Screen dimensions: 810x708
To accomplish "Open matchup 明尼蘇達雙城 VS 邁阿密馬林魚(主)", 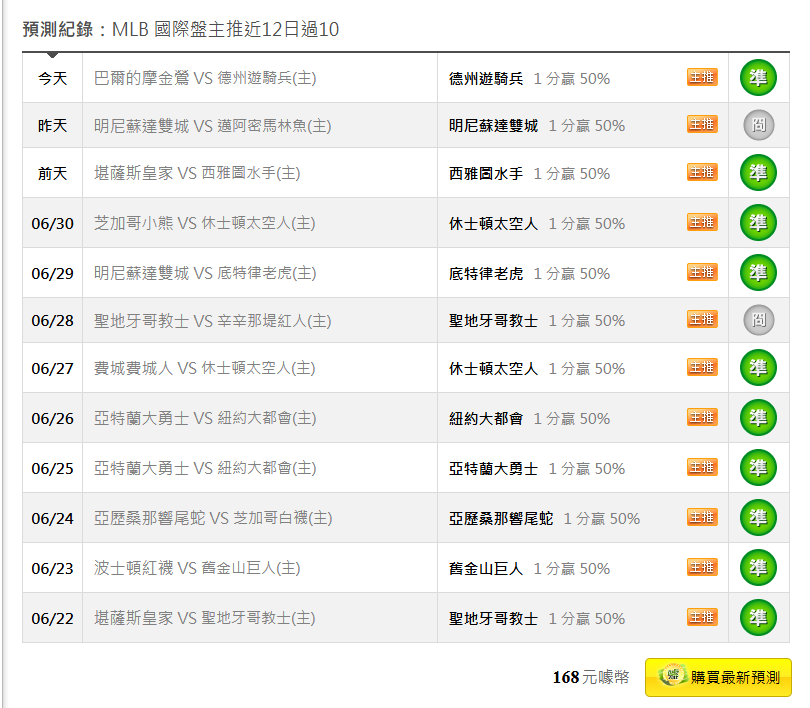I will [x=212, y=126].
